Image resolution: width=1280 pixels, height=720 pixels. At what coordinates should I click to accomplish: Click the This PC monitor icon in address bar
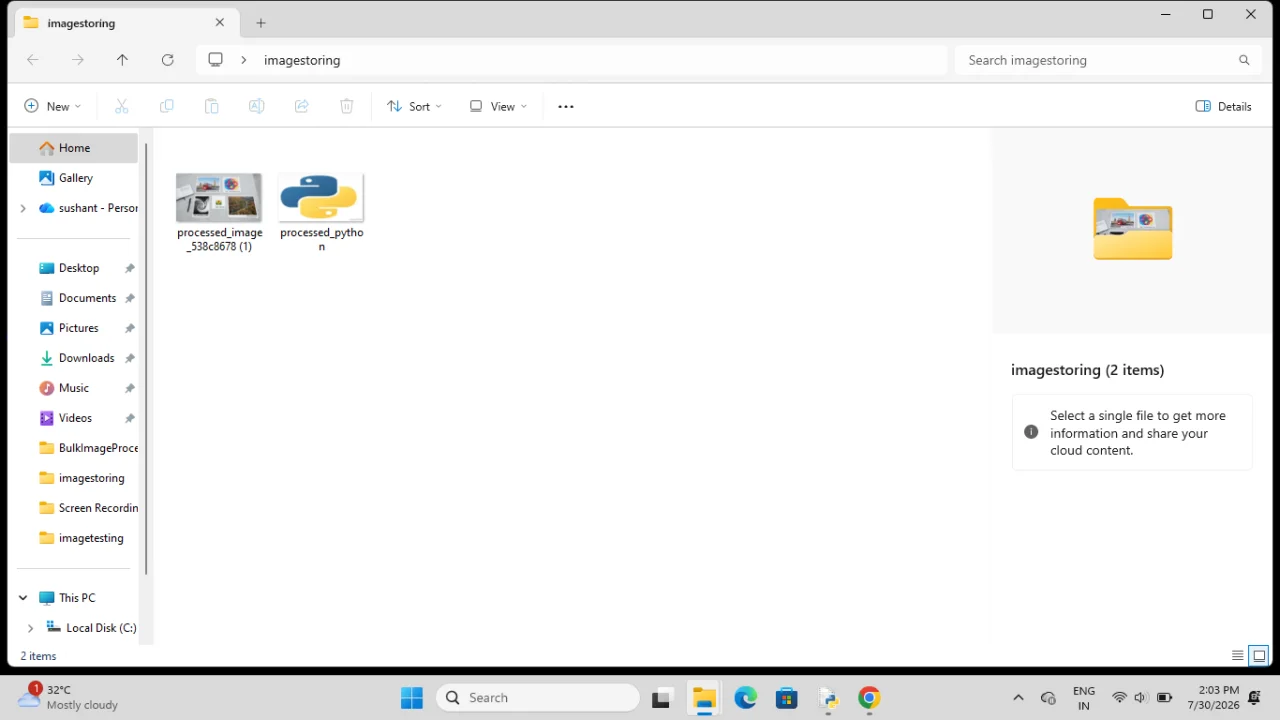[215, 60]
